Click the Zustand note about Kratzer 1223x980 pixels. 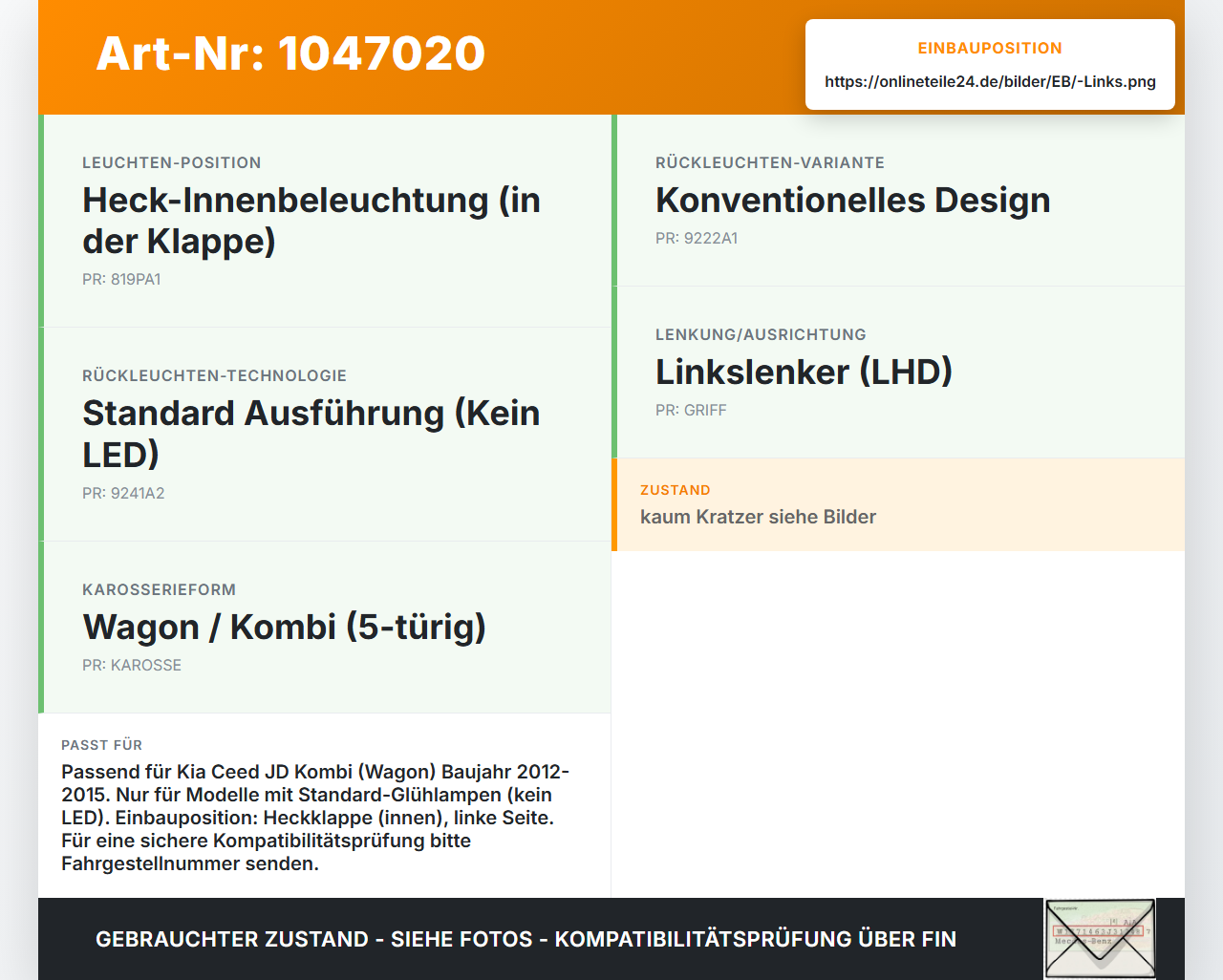pos(898,504)
